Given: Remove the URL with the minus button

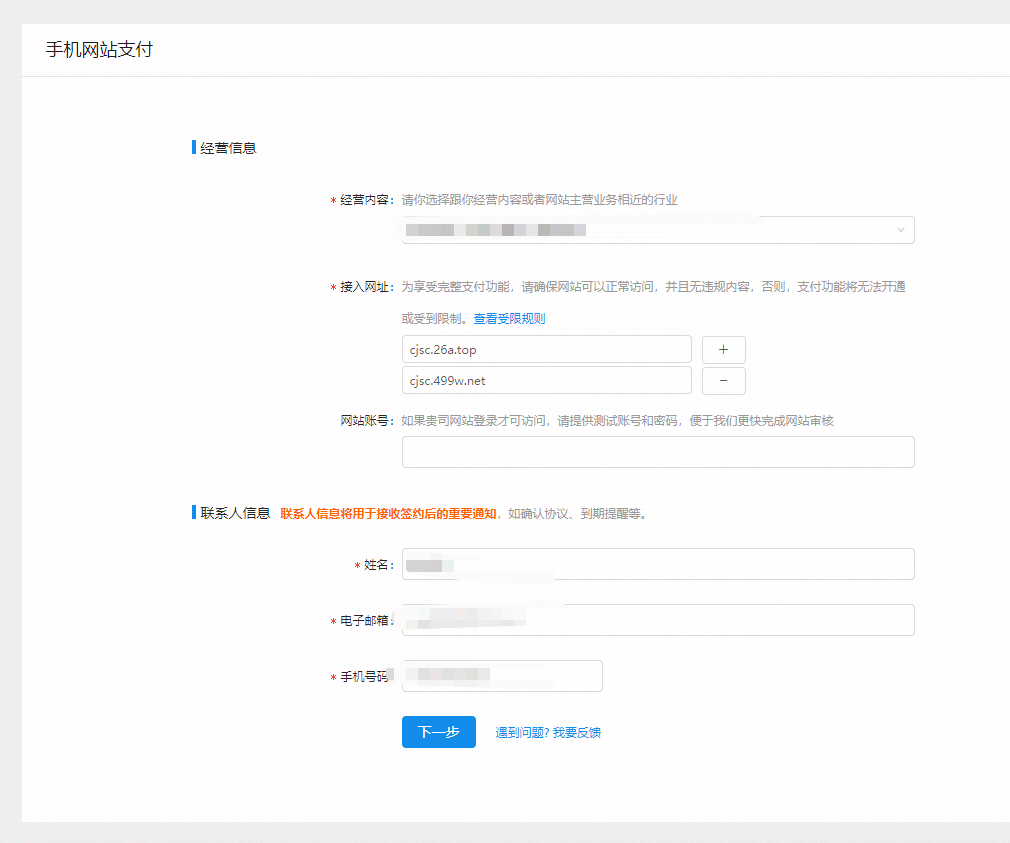Looking at the screenshot, I should coord(724,381).
